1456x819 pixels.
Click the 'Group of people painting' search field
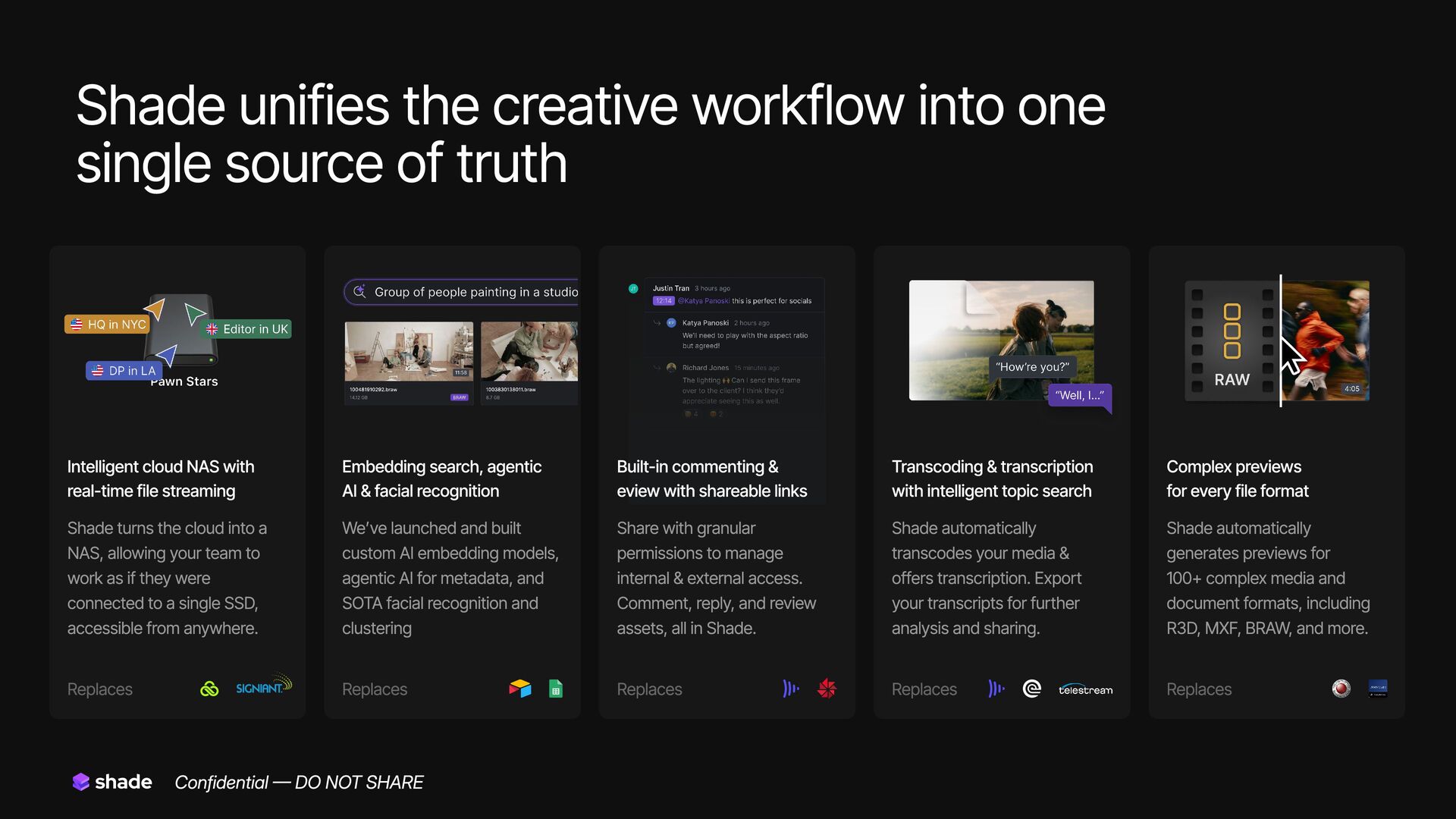(x=475, y=292)
